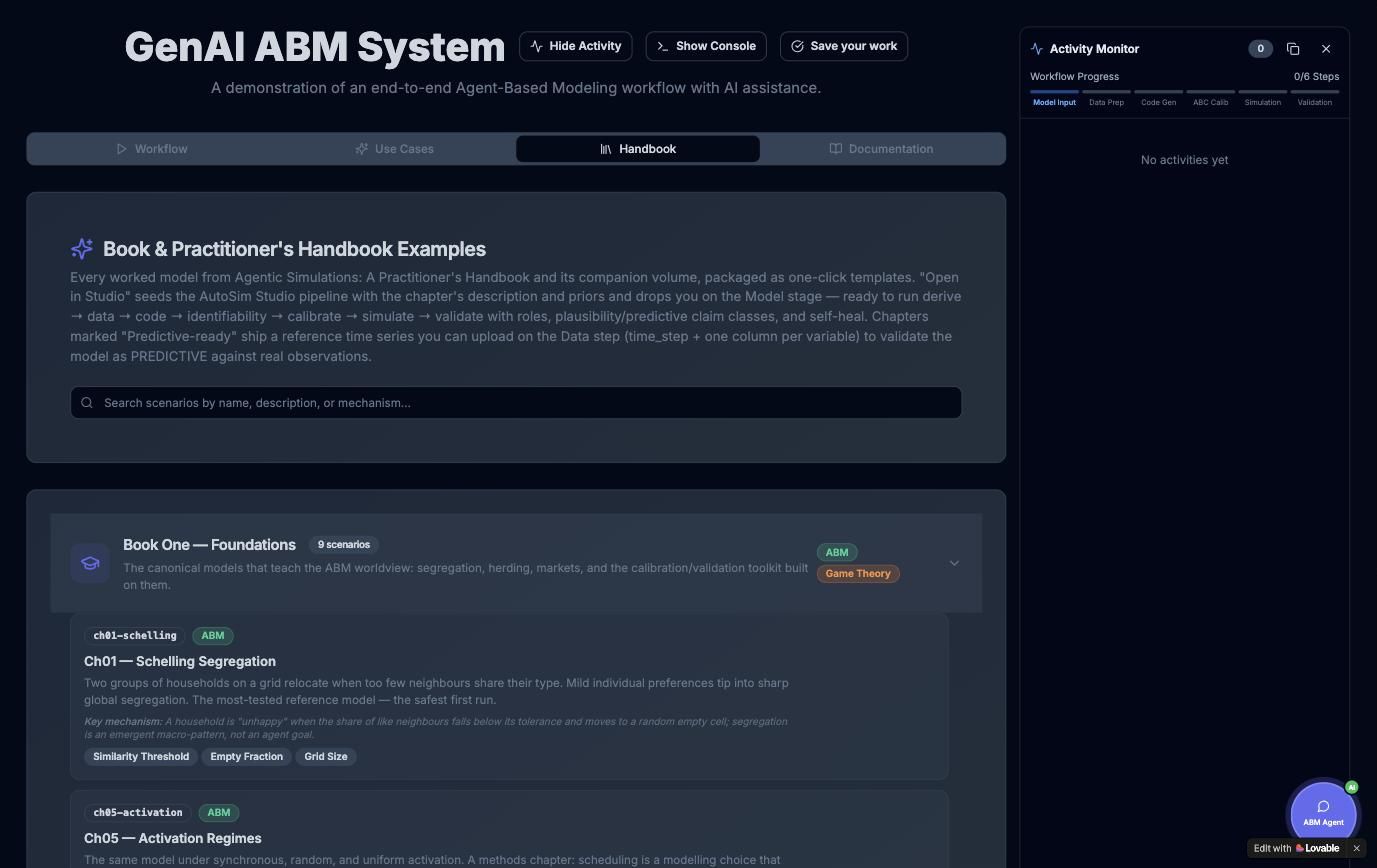Click the sparkle icon on Use Cases tab
The image size is (1377, 868).
tap(362, 149)
